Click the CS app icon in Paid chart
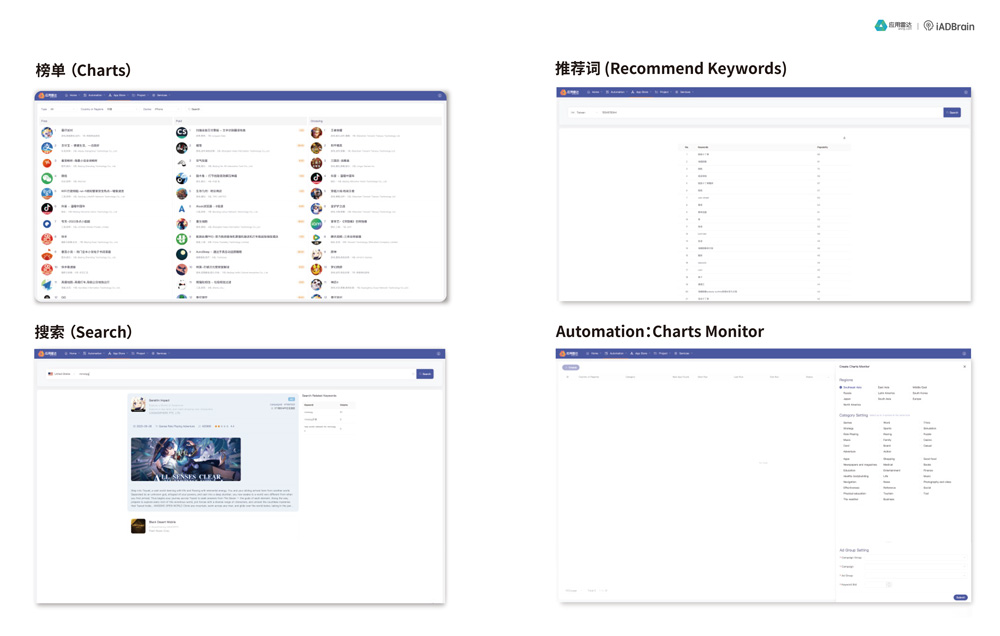Screen dimensions: 1000x636 [182, 132]
